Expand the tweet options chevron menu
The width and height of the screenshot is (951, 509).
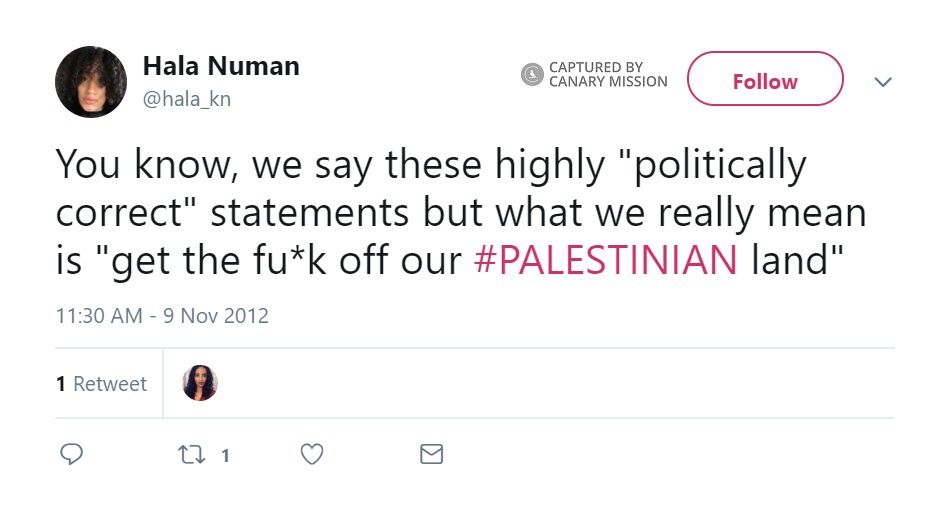[882, 82]
